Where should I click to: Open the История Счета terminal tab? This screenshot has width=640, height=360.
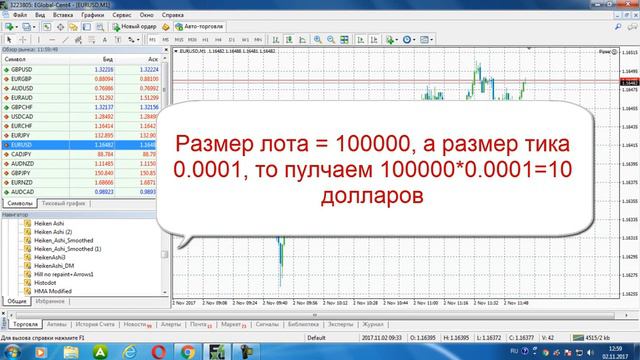tap(95, 324)
